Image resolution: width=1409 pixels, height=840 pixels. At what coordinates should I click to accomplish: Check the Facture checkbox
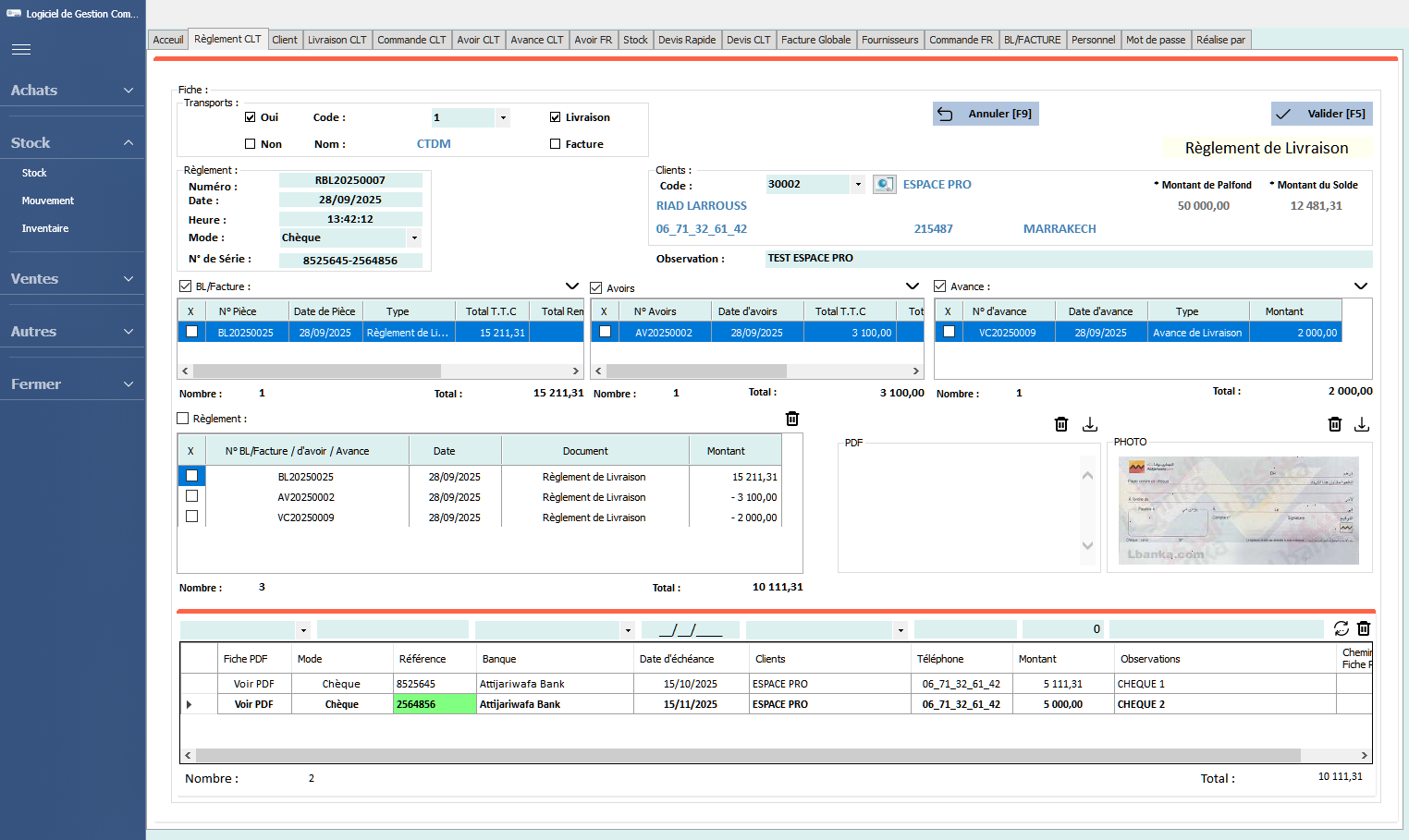[555, 144]
